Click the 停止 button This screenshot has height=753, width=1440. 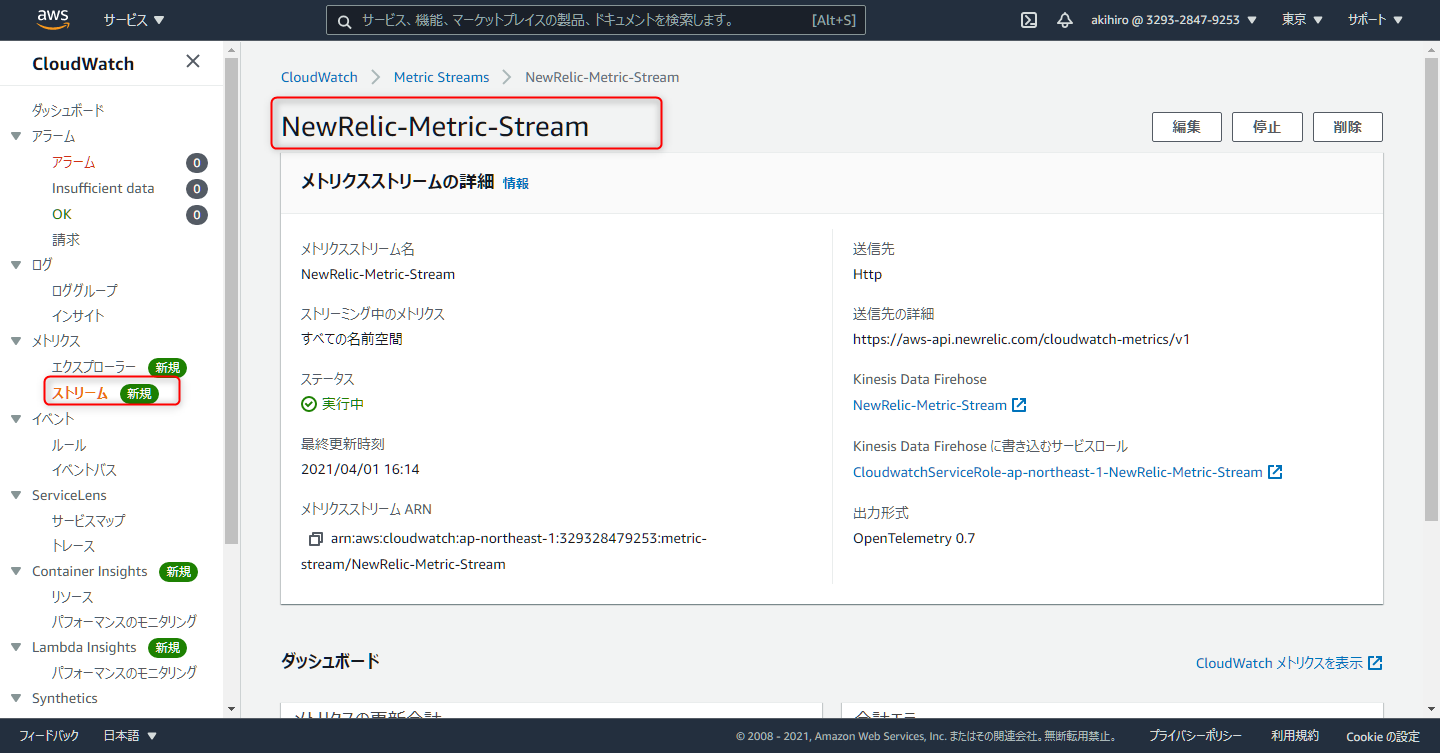tap(1267, 127)
